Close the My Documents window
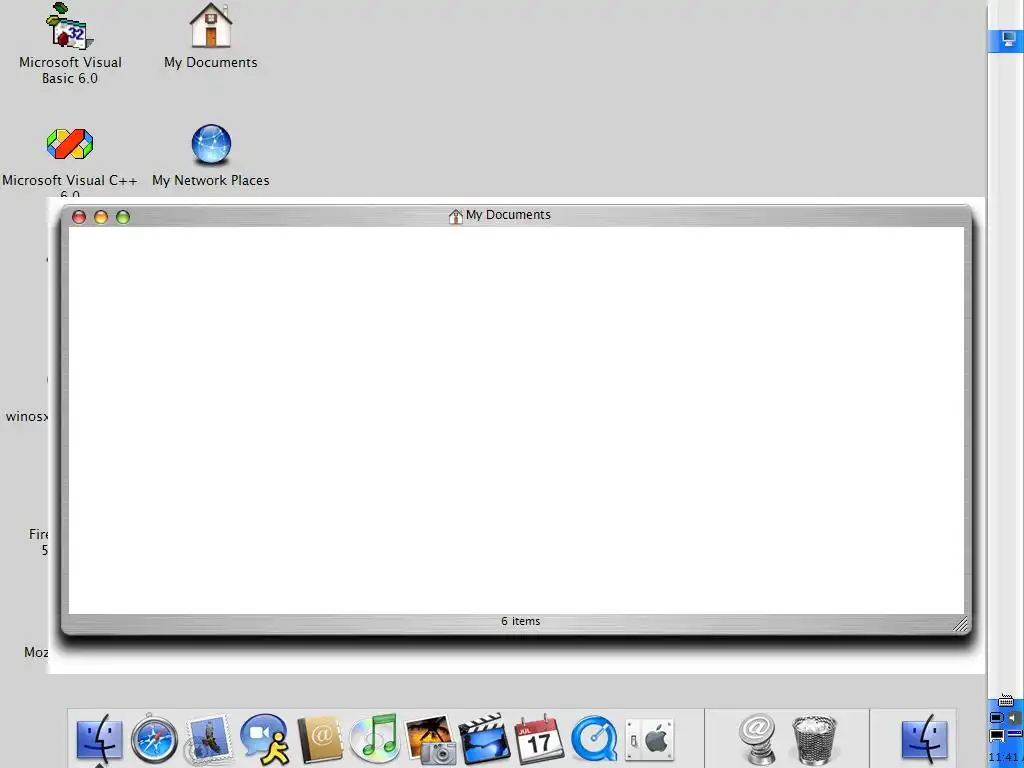Screen dimensions: 1024x768 pos(79,217)
